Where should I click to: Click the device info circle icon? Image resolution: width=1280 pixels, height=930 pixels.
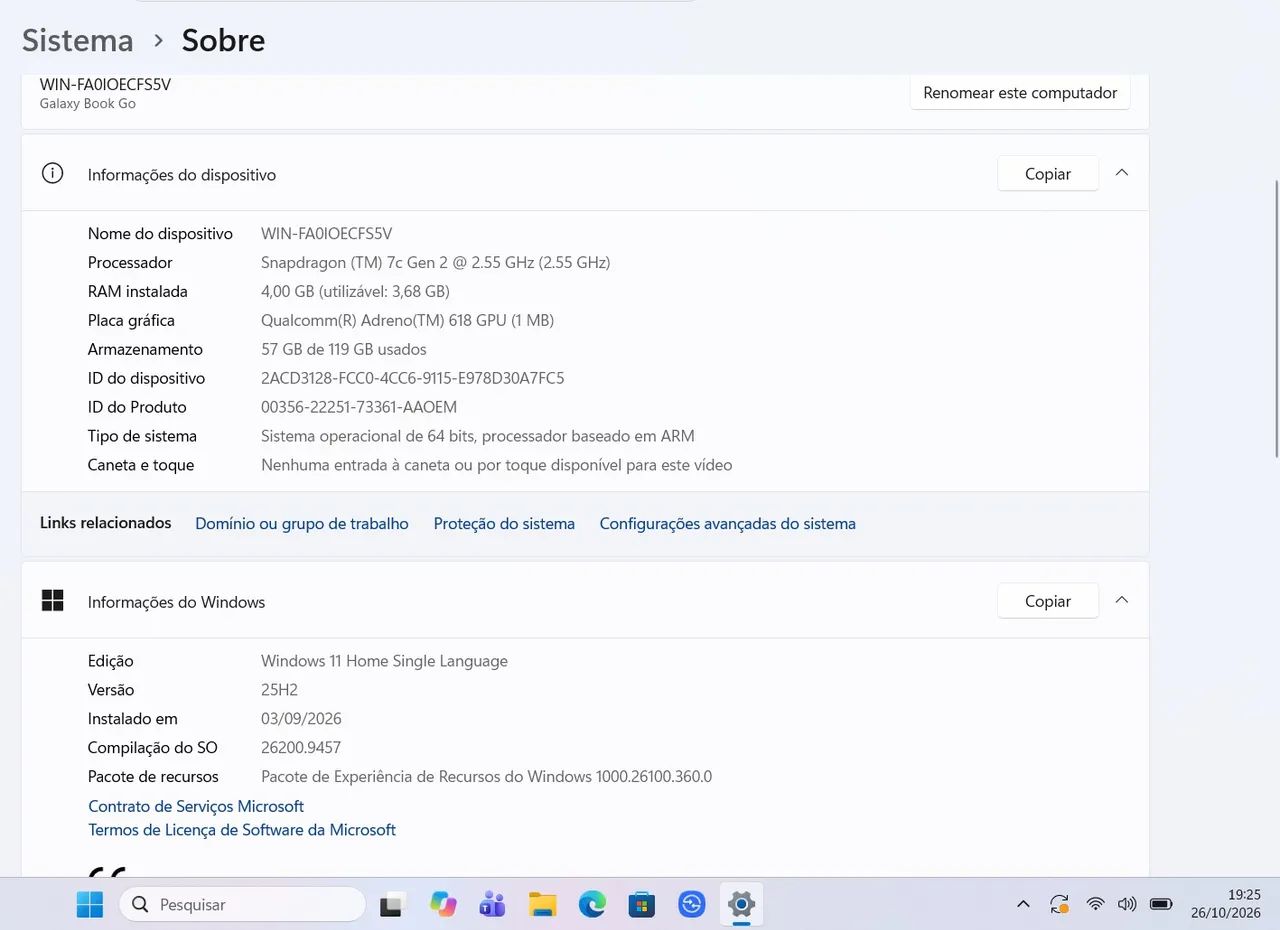52,173
